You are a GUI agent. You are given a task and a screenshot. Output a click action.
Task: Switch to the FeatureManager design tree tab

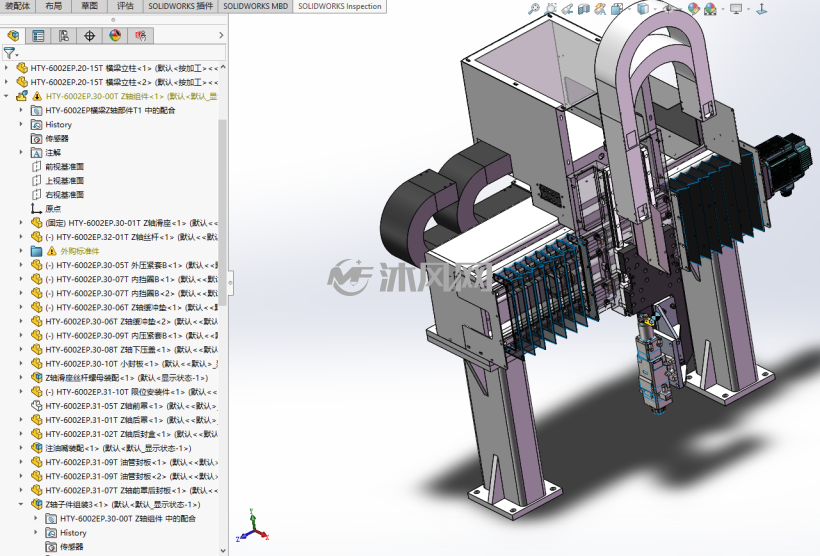pos(13,36)
